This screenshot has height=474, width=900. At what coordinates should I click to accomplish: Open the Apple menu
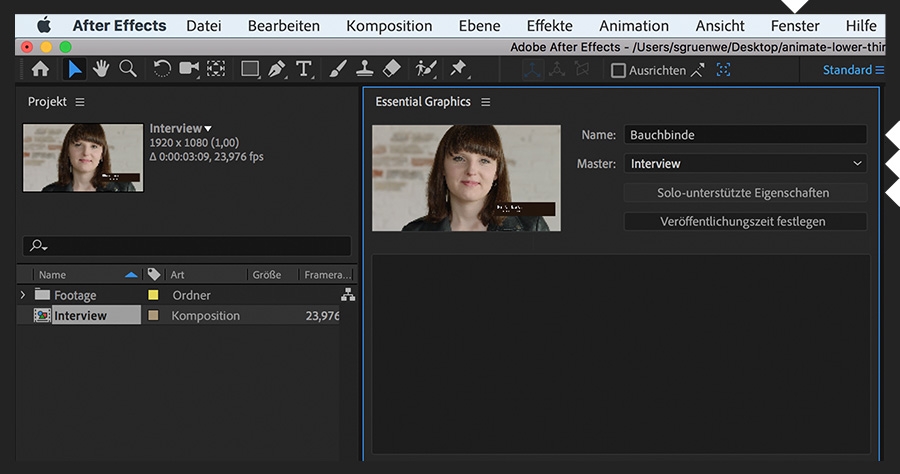pyautogui.click(x=44, y=26)
